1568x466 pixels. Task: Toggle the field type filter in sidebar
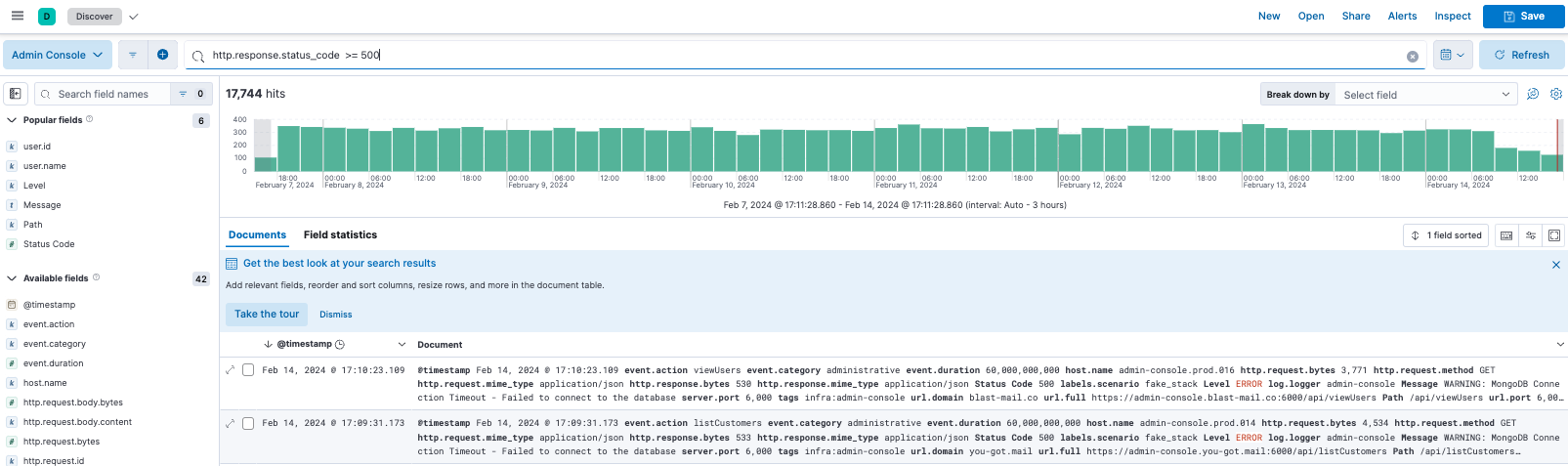[x=191, y=94]
